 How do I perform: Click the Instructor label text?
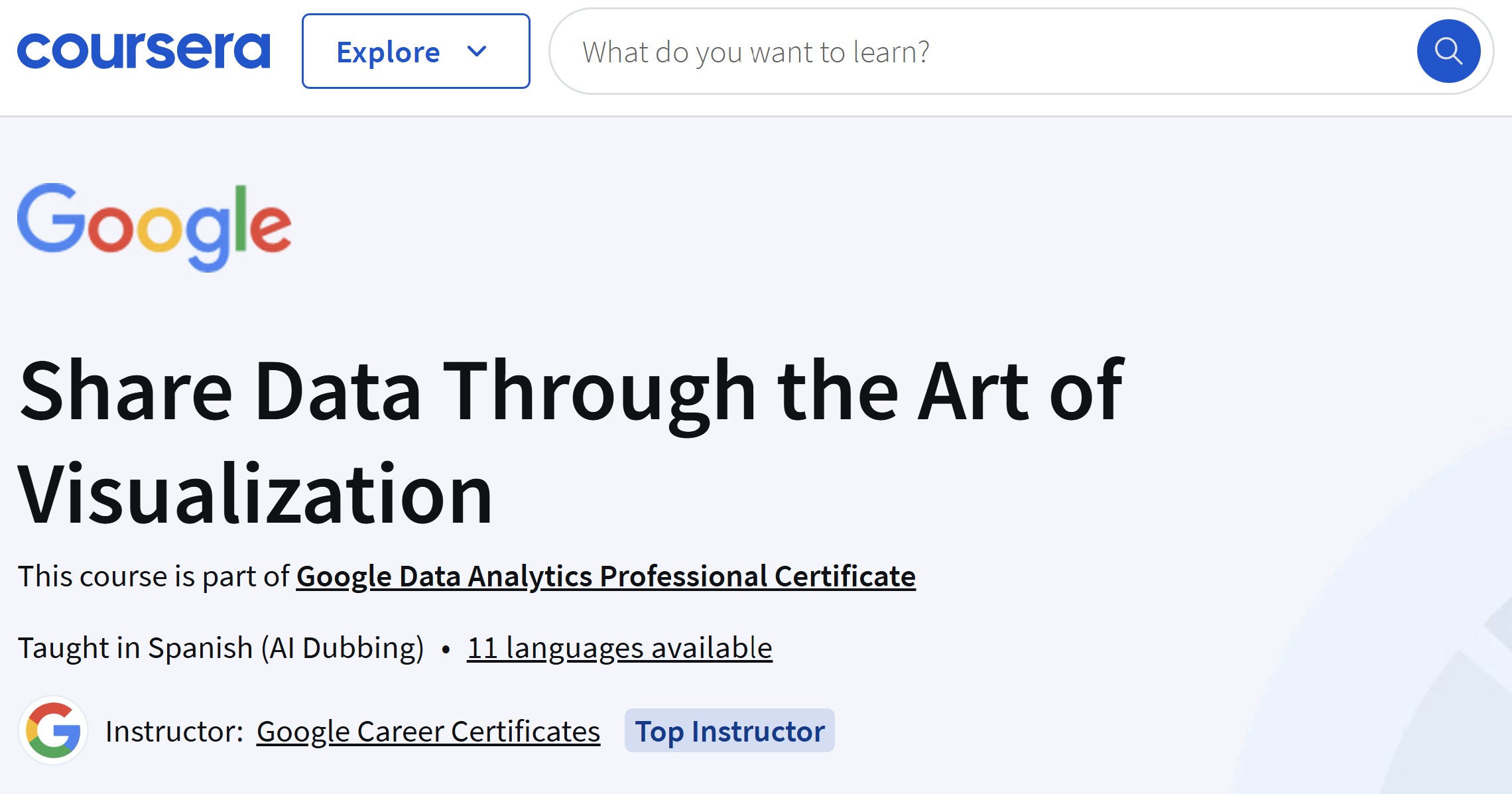(x=174, y=731)
